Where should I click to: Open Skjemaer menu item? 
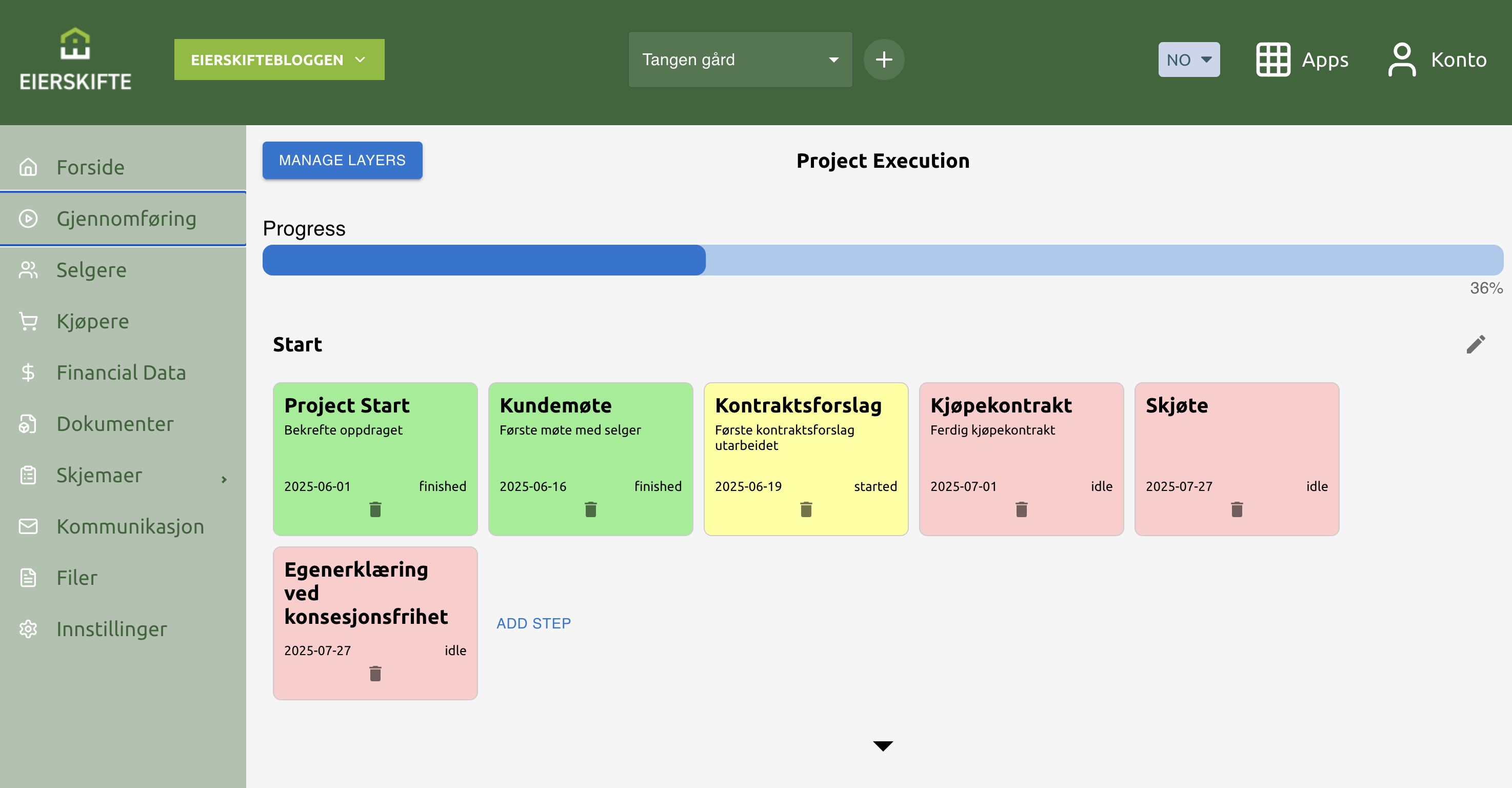123,475
